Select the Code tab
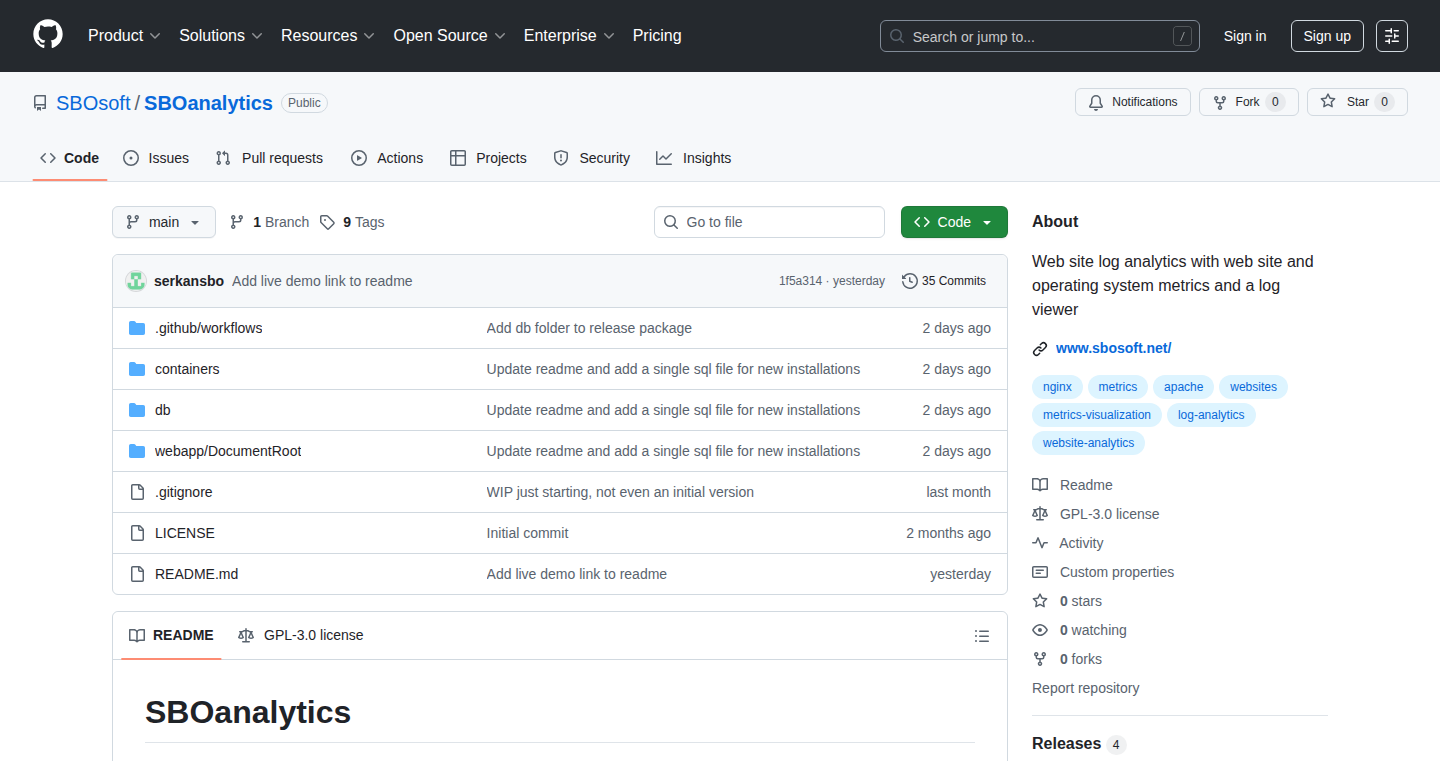The image size is (1440, 761). tap(70, 158)
